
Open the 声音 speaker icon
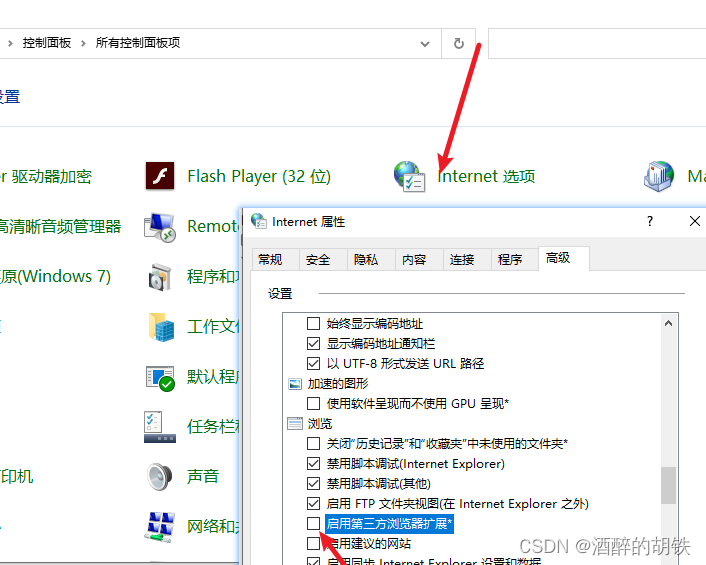(x=160, y=477)
